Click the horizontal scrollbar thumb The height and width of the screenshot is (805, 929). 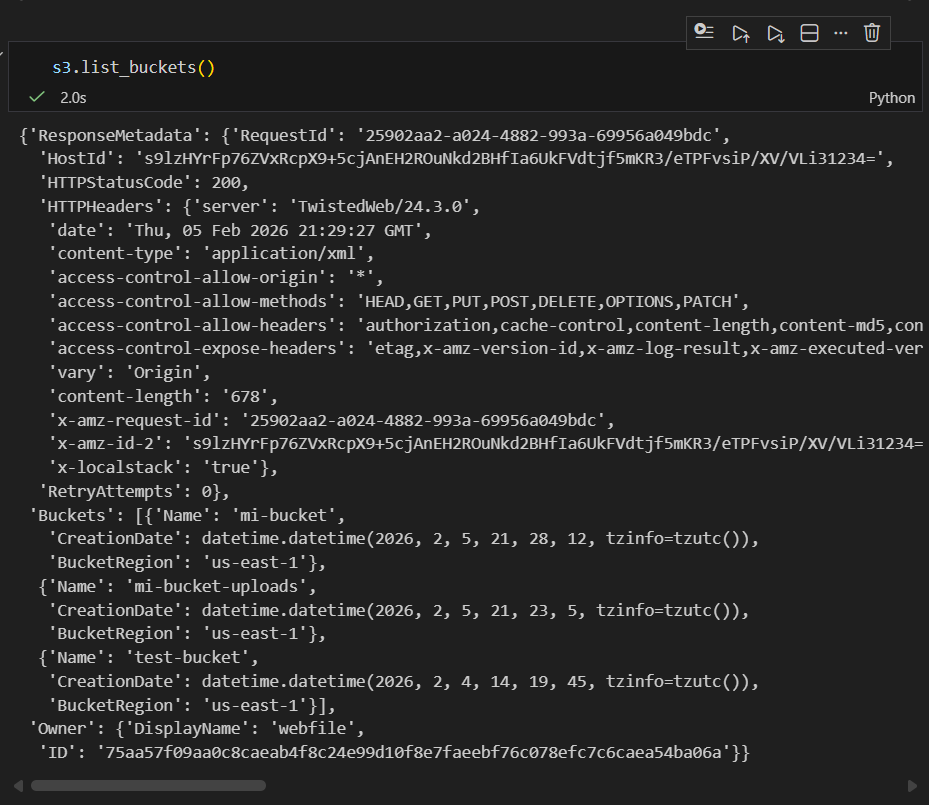[148, 786]
